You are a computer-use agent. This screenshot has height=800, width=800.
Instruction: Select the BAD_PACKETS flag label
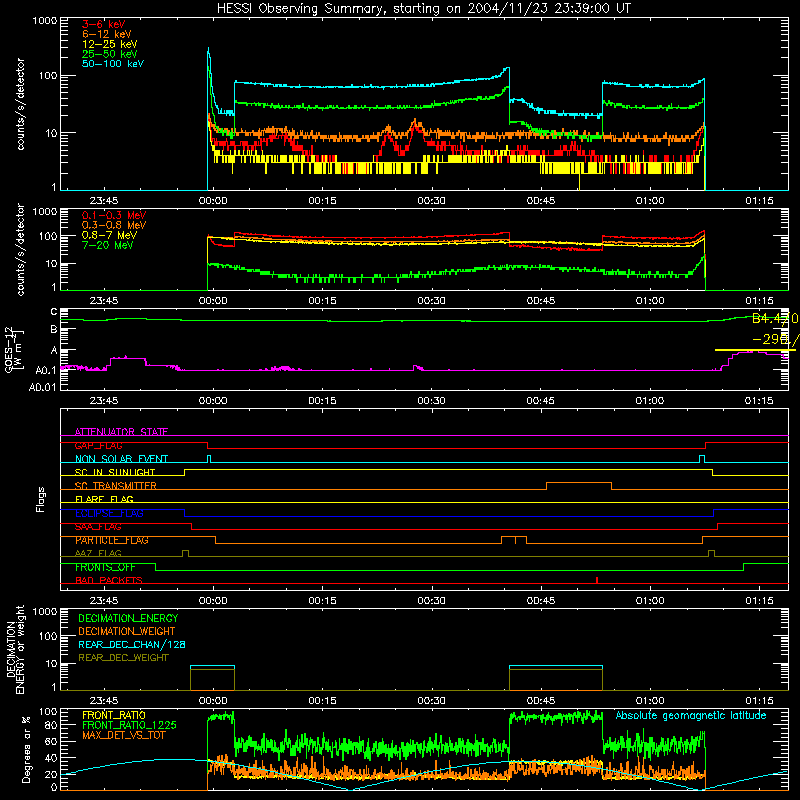[x=109, y=580]
